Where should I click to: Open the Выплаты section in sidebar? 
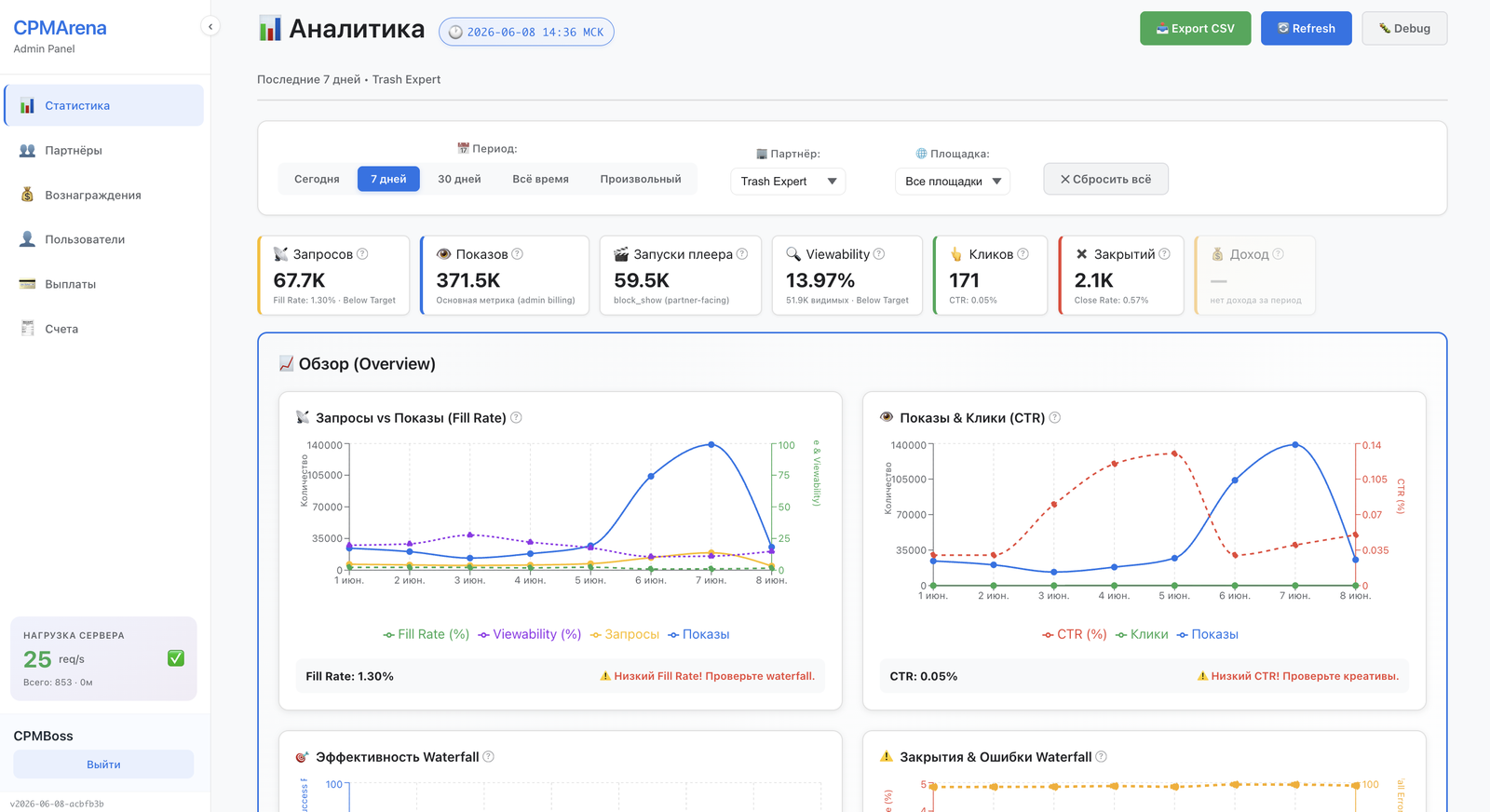(x=104, y=284)
